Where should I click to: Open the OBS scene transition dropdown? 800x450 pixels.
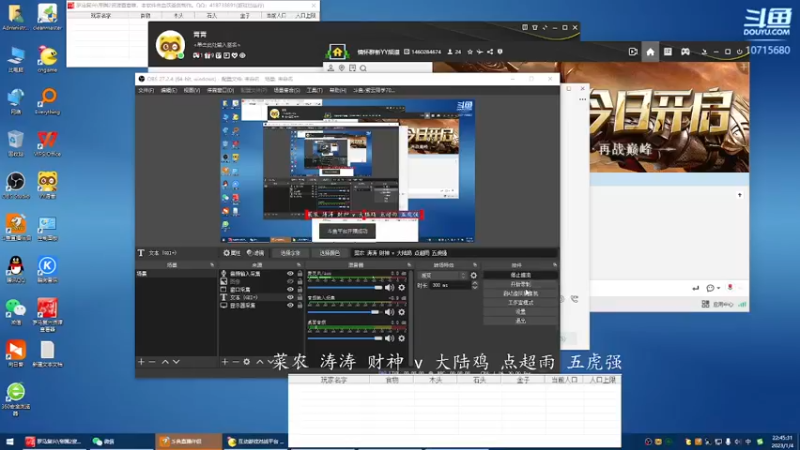click(443, 276)
